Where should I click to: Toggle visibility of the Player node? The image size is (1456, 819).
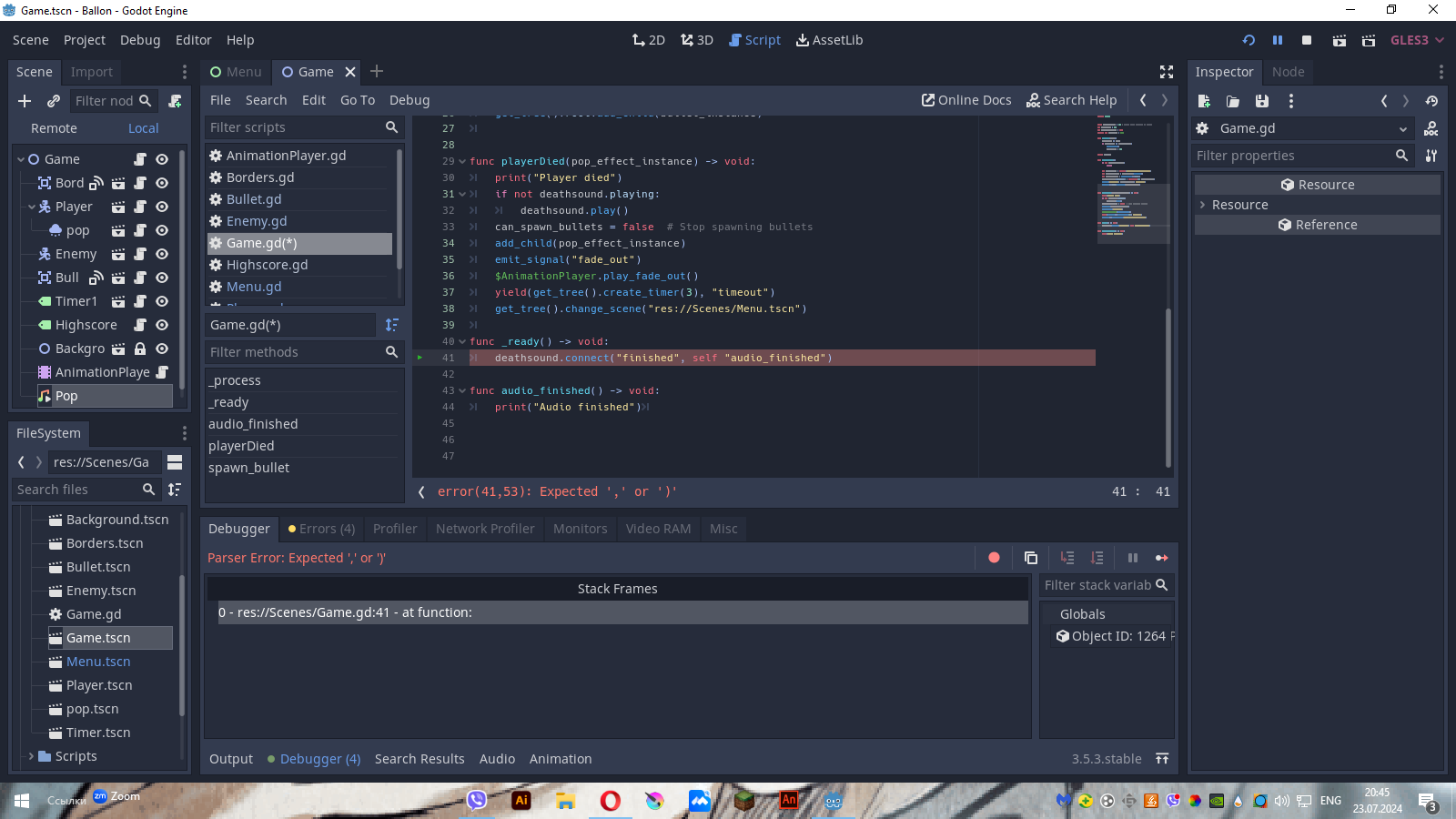coord(162,207)
